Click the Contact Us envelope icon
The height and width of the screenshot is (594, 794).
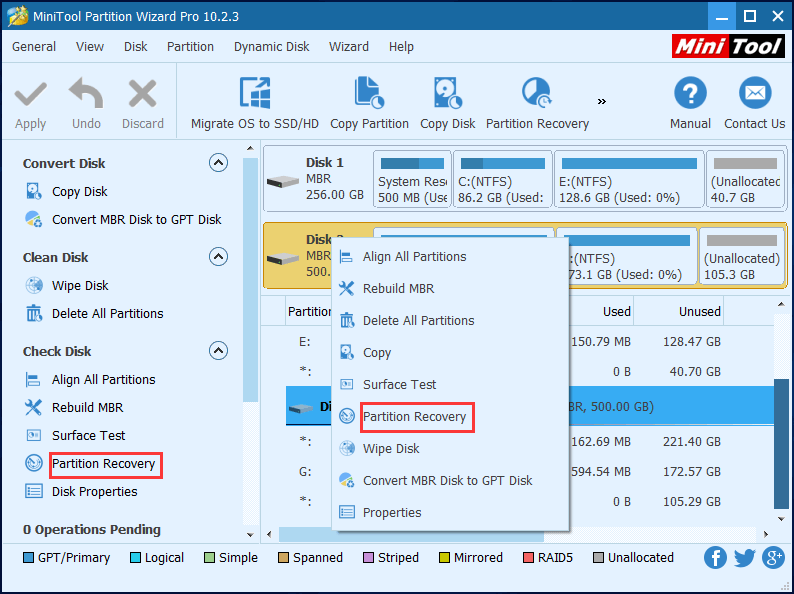point(755,93)
